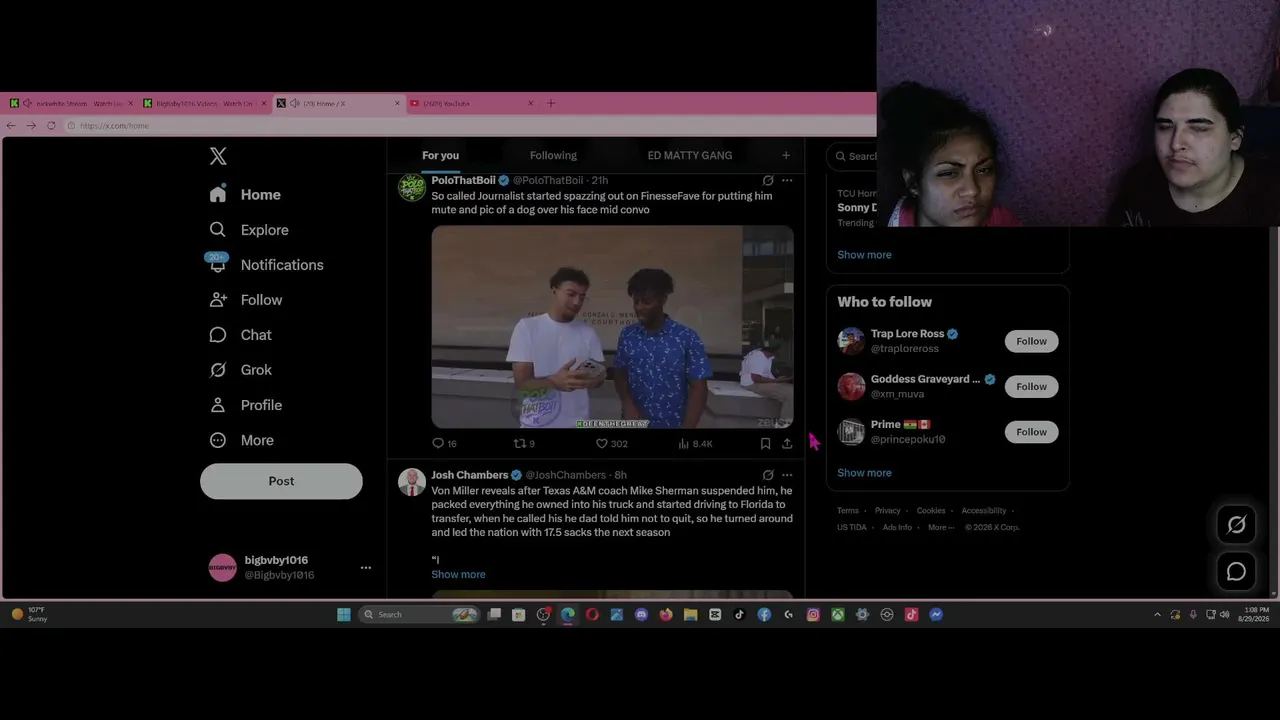Like the PoloThatBoii post

(x=611, y=444)
